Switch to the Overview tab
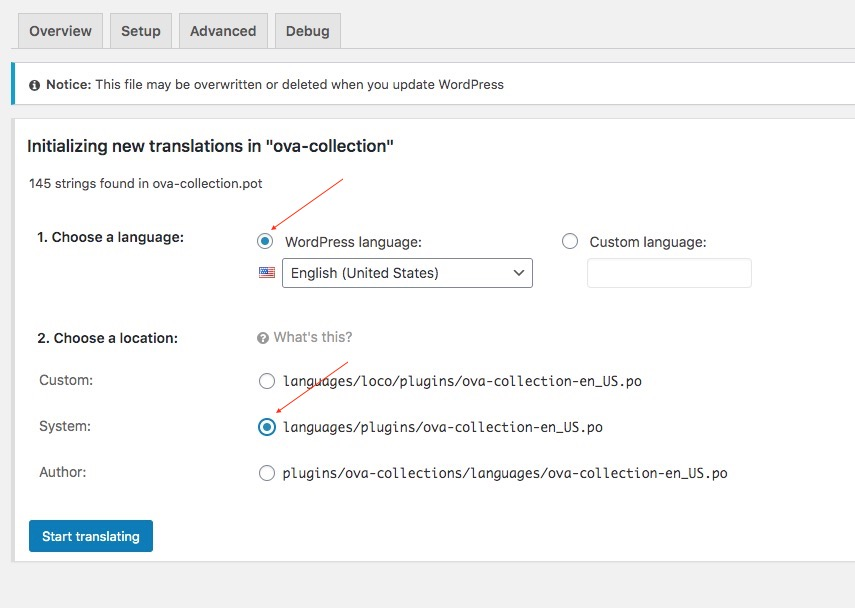The image size is (855, 608). click(60, 31)
